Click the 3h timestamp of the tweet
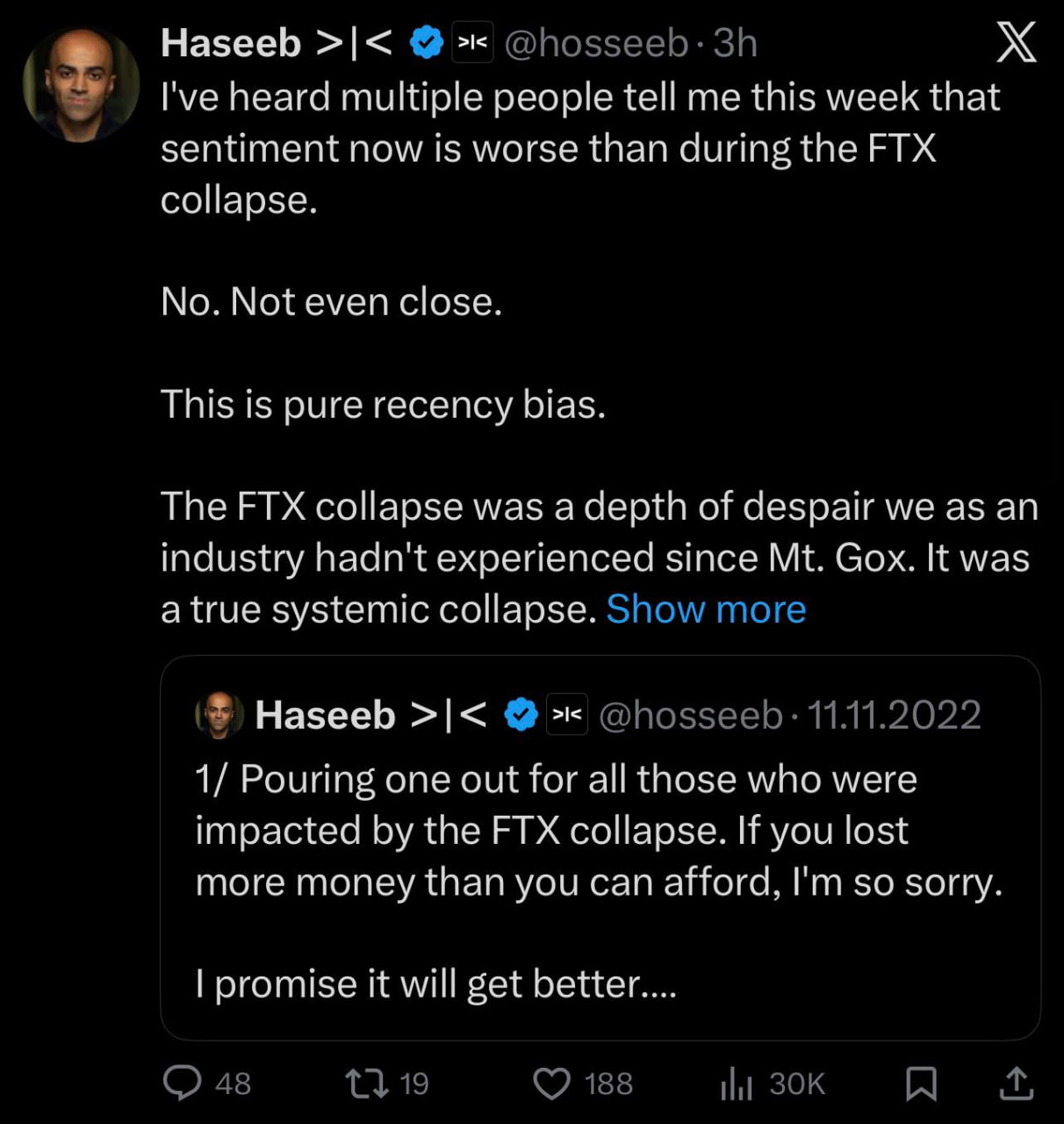This screenshot has width=1064, height=1124. click(x=735, y=43)
